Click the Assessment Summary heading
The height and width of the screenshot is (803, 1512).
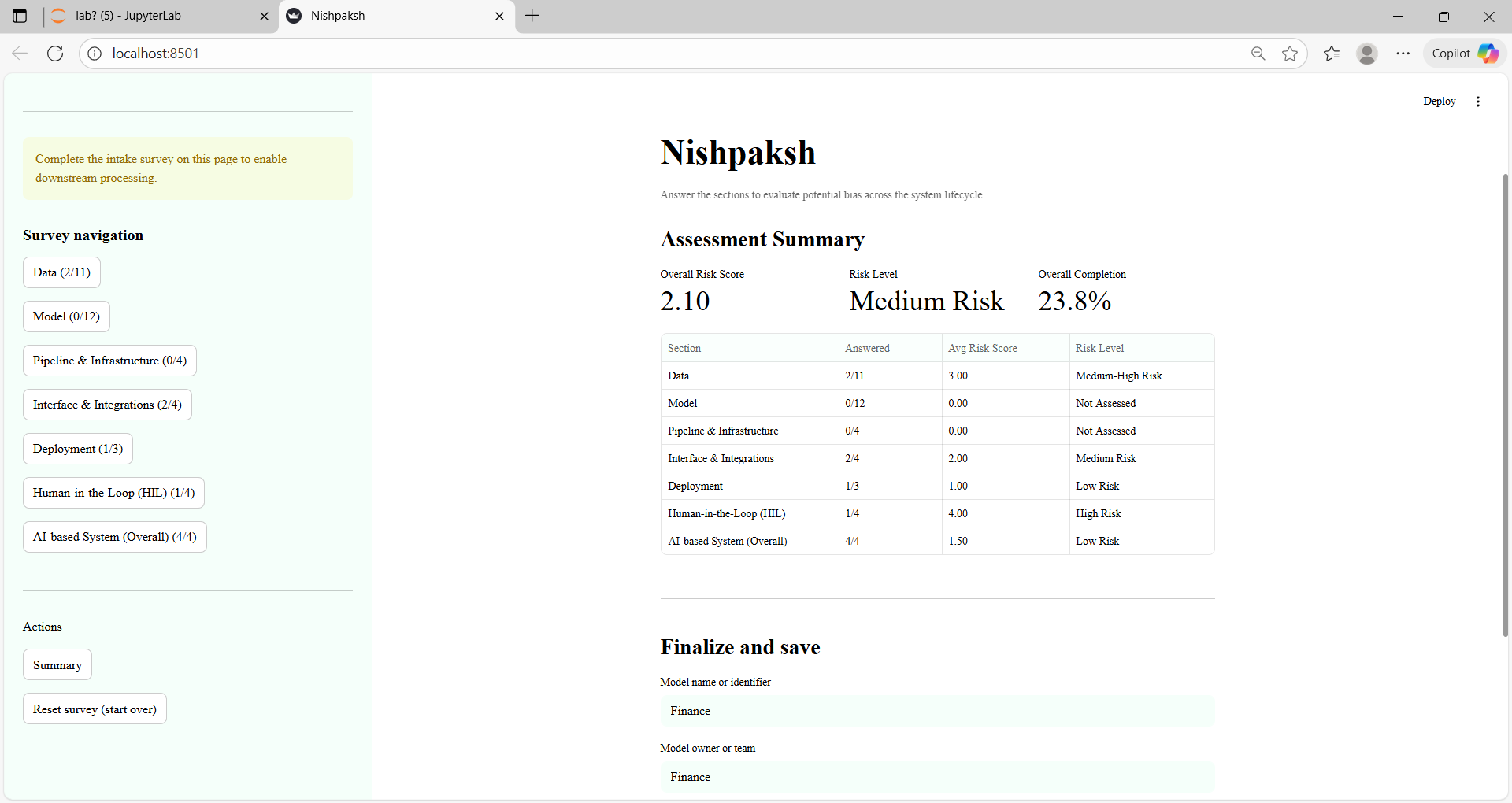[762, 239]
